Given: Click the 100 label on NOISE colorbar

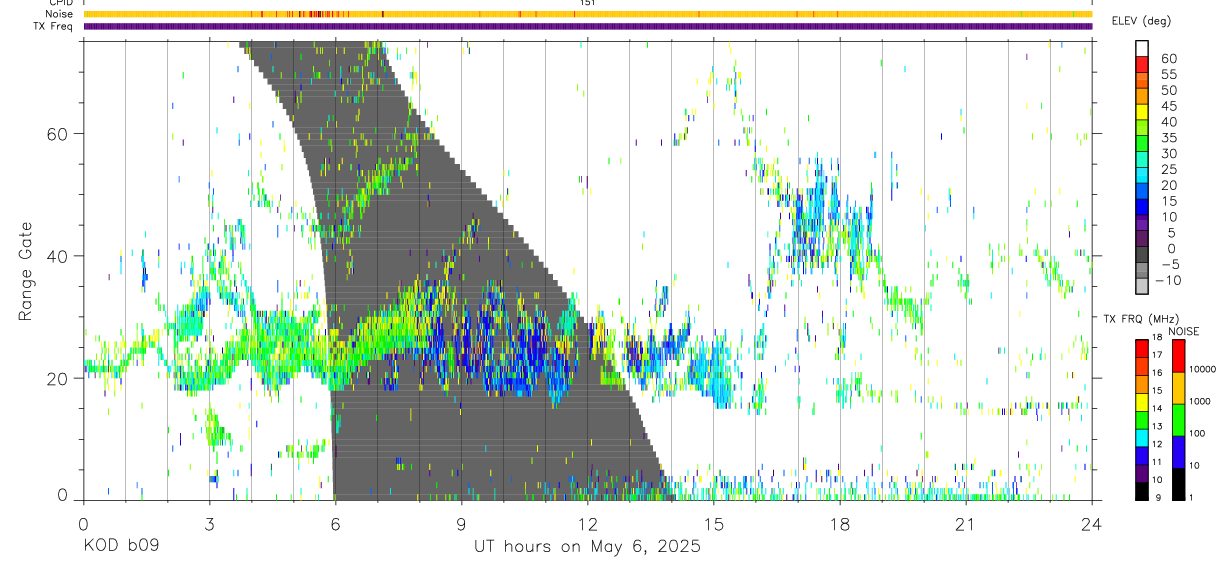Looking at the screenshot, I should 1197,433.
